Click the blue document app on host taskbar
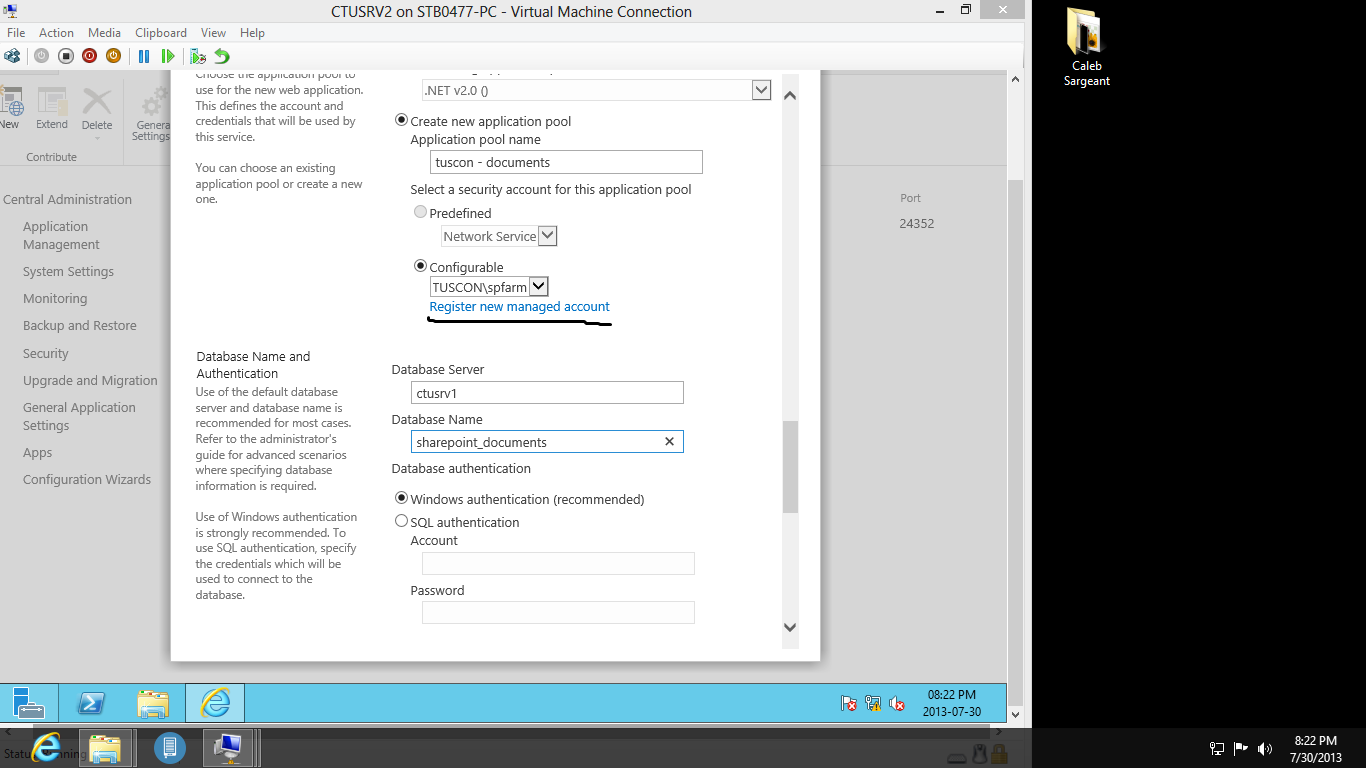 point(169,747)
